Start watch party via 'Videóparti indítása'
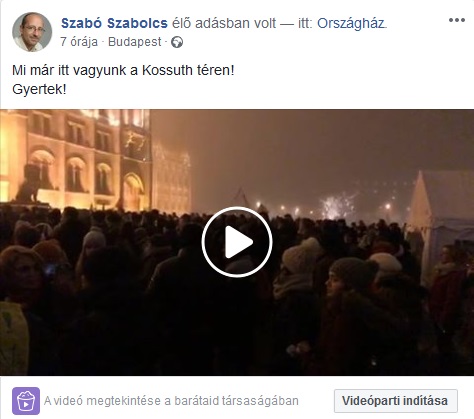 click(x=396, y=401)
